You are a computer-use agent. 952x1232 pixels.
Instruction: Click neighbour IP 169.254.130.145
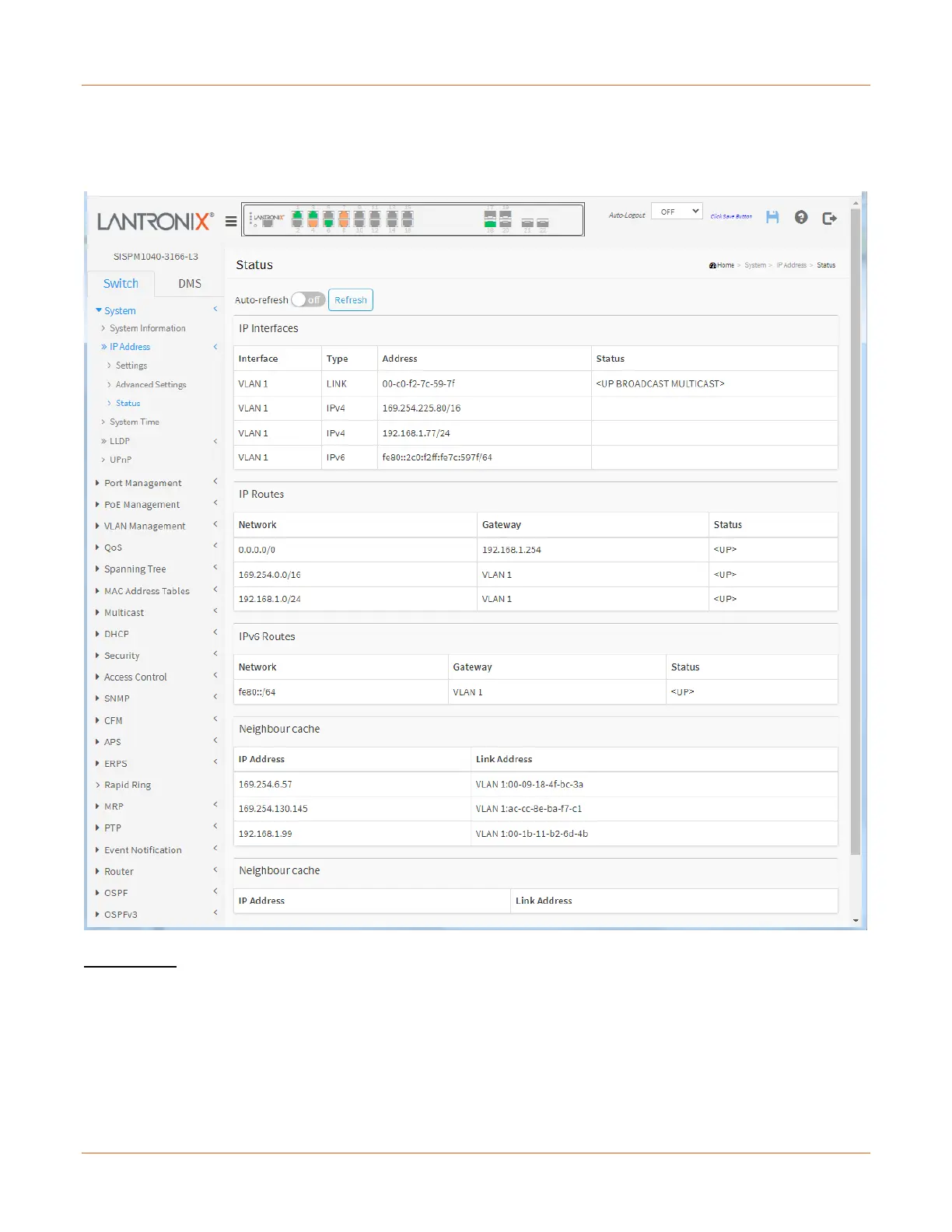click(x=273, y=809)
